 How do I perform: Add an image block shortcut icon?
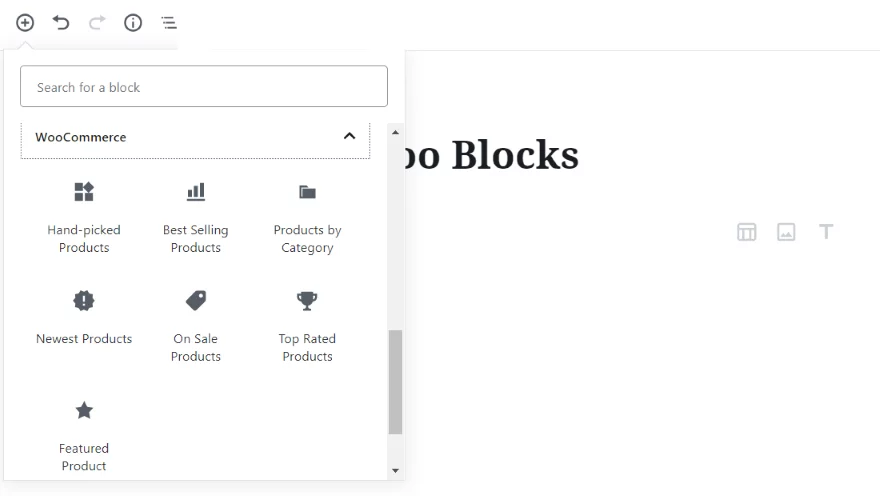[786, 232]
